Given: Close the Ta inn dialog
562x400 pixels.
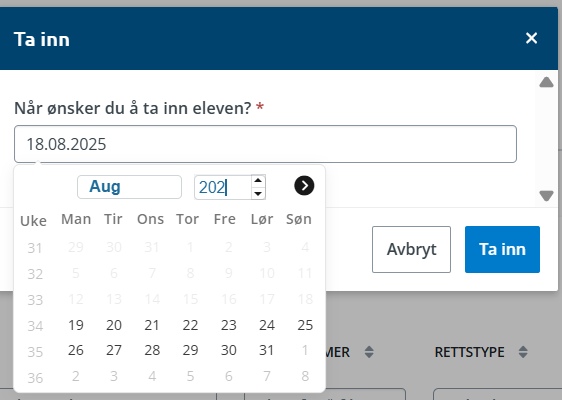Looking at the screenshot, I should 531,38.
